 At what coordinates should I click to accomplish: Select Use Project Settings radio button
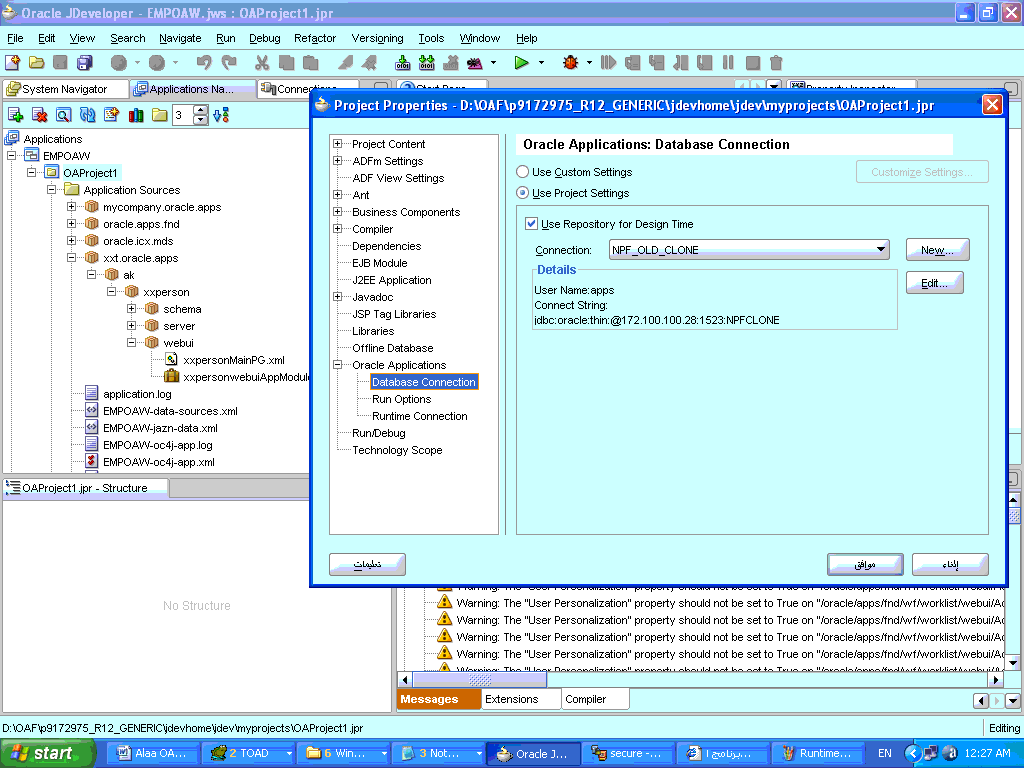point(522,193)
